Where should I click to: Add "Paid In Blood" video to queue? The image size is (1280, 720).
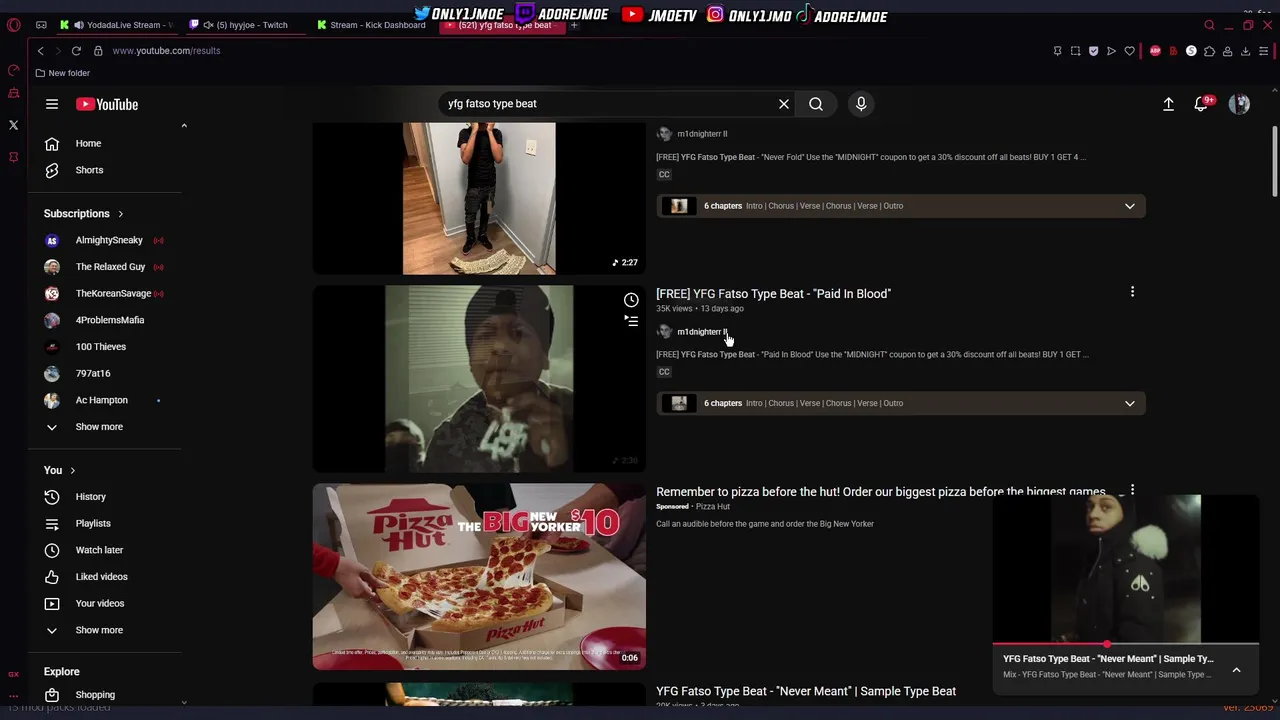click(x=631, y=321)
